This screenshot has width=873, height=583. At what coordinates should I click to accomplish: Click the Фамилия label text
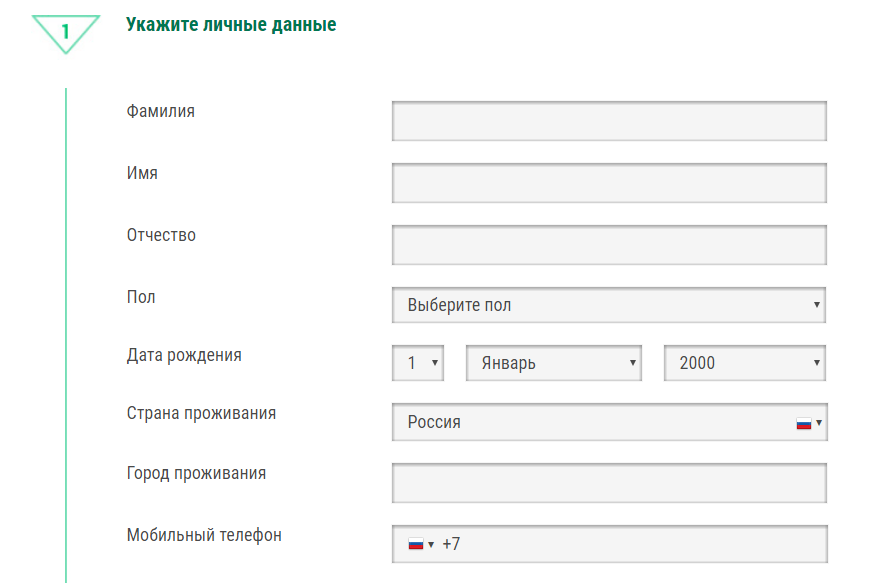pos(161,111)
